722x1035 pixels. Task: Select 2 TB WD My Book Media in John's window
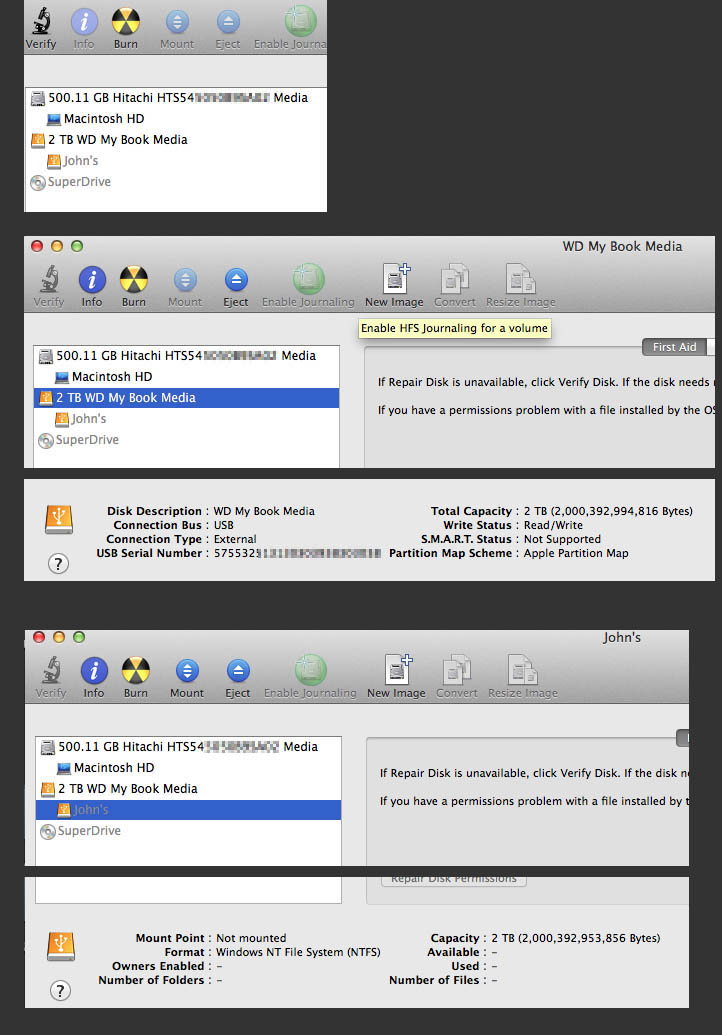coord(188,789)
